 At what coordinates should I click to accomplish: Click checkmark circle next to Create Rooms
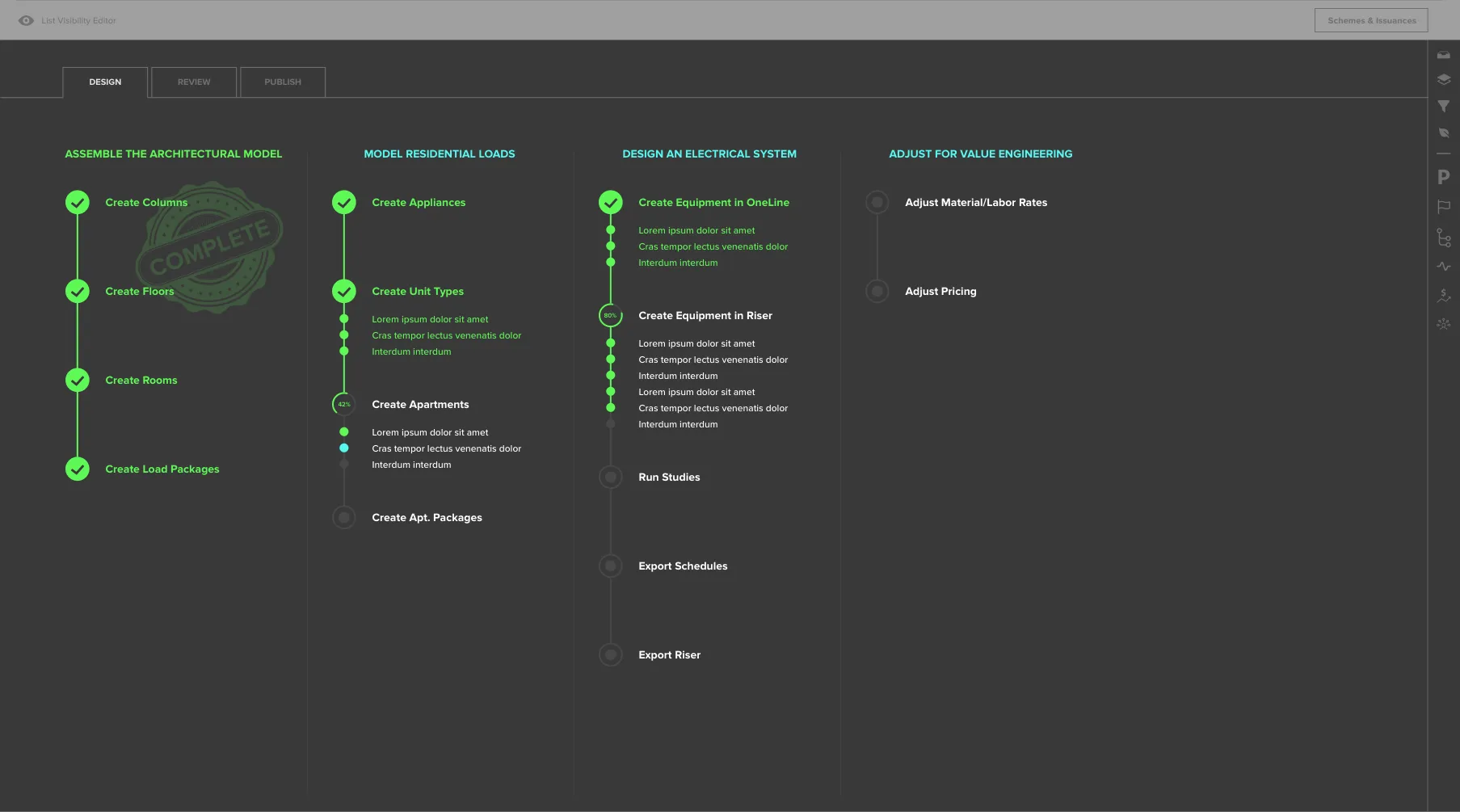click(x=78, y=380)
